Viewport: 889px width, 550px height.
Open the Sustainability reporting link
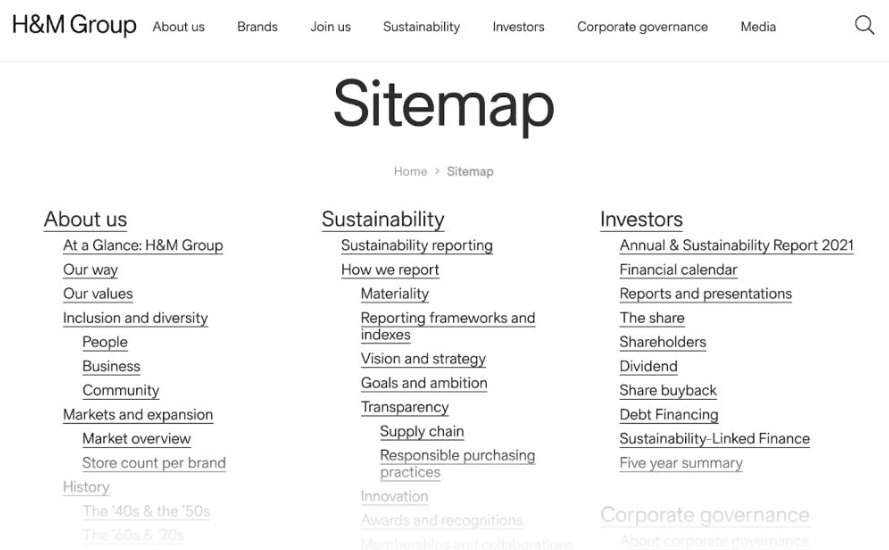click(x=416, y=245)
